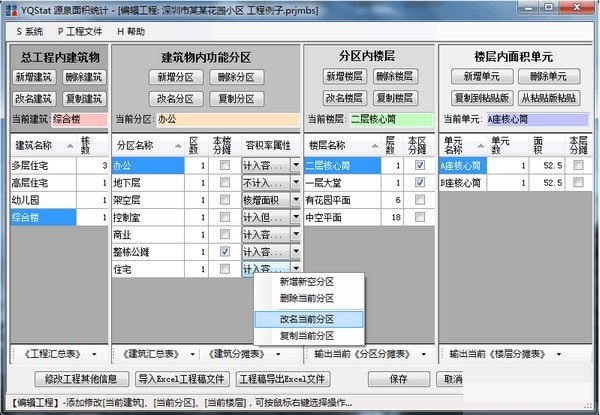Open 容积率属性 dropdown for 商业 row
This screenshot has height=415, width=600.
[295, 234]
